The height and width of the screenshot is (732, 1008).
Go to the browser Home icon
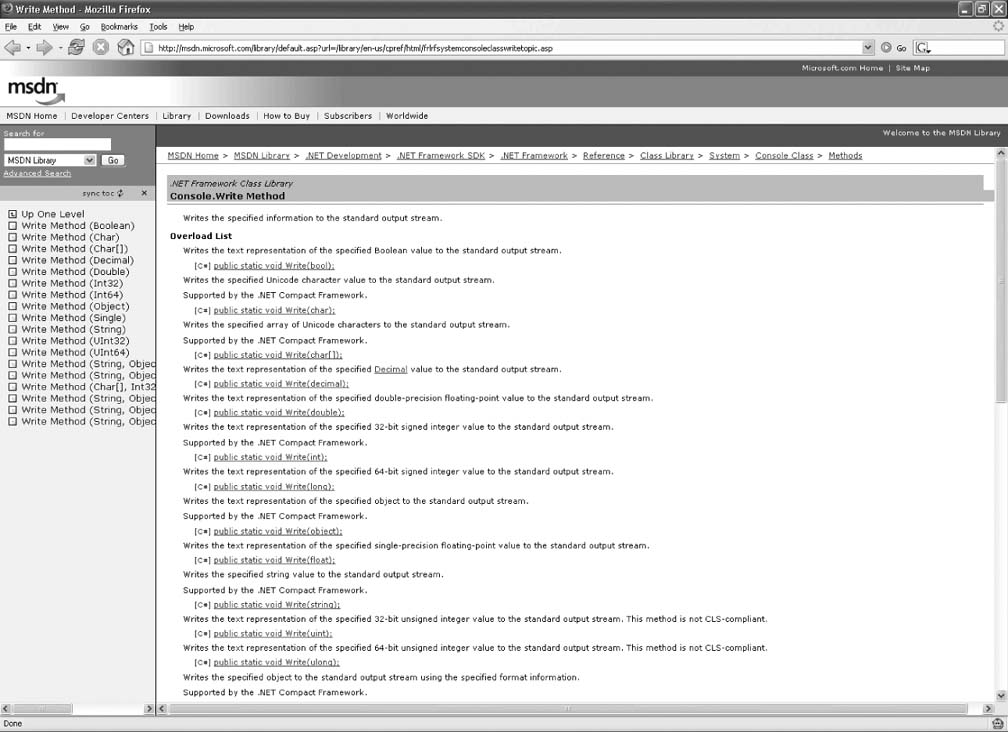tap(126, 47)
